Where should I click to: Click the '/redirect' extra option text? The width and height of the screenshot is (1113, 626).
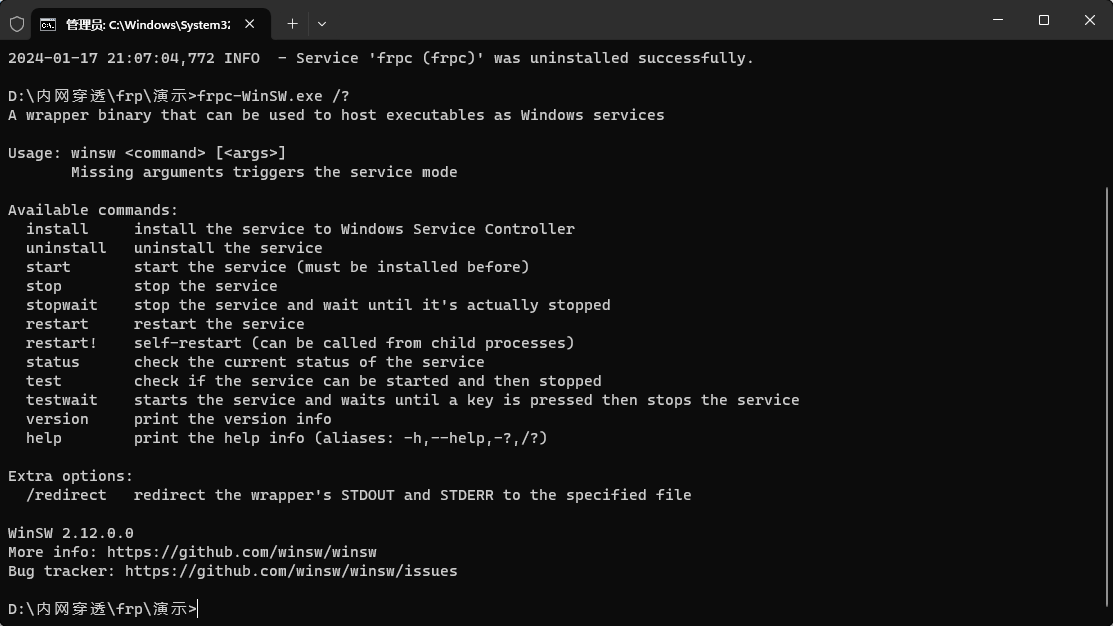click(x=66, y=495)
